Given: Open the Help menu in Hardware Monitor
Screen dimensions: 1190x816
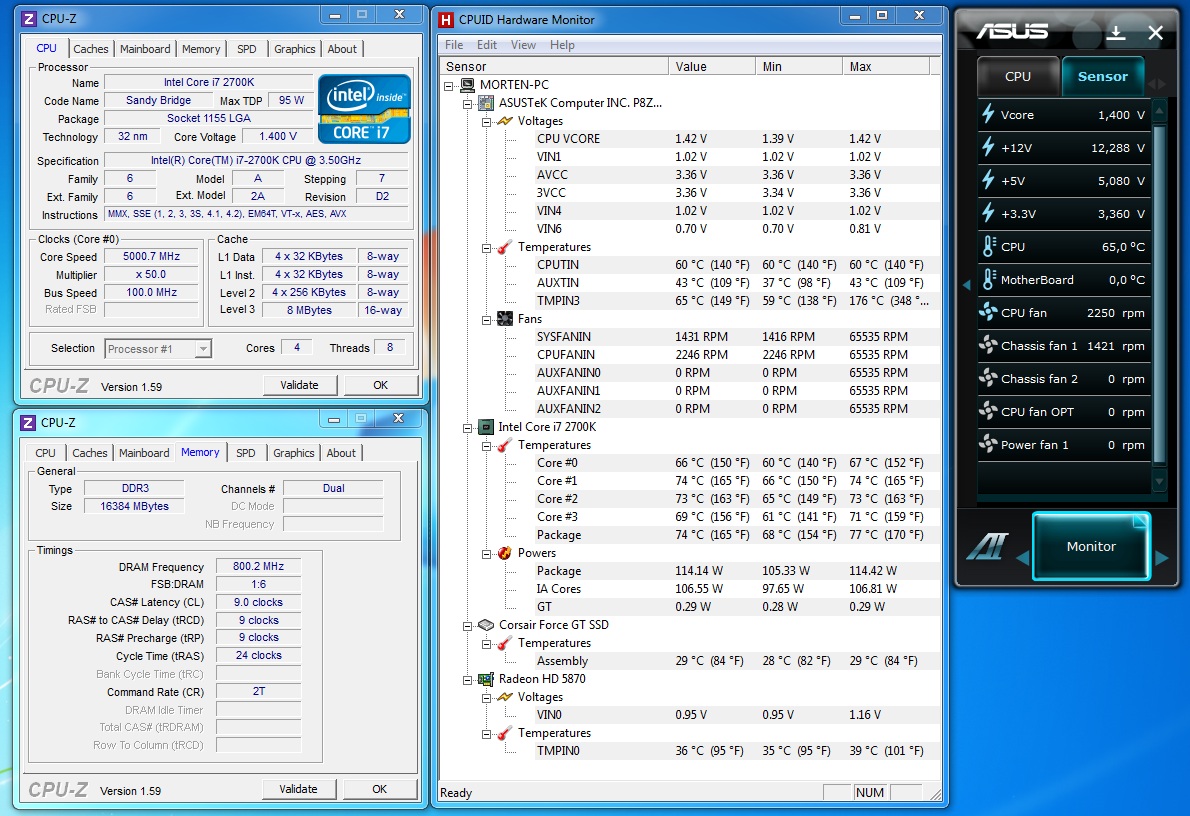Looking at the screenshot, I should (x=562, y=45).
